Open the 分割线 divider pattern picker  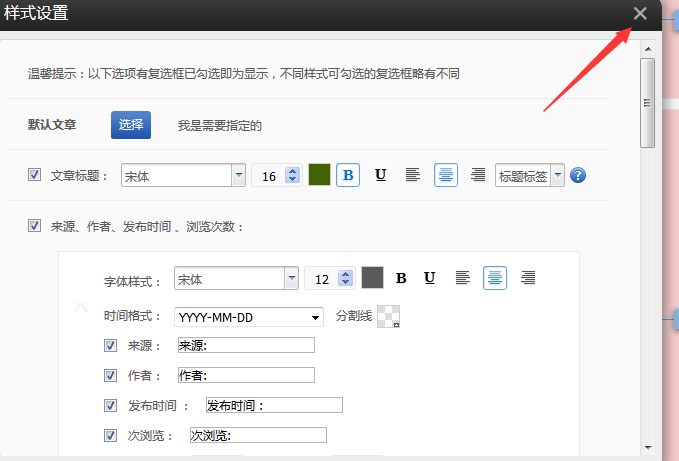click(x=388, y=316)
